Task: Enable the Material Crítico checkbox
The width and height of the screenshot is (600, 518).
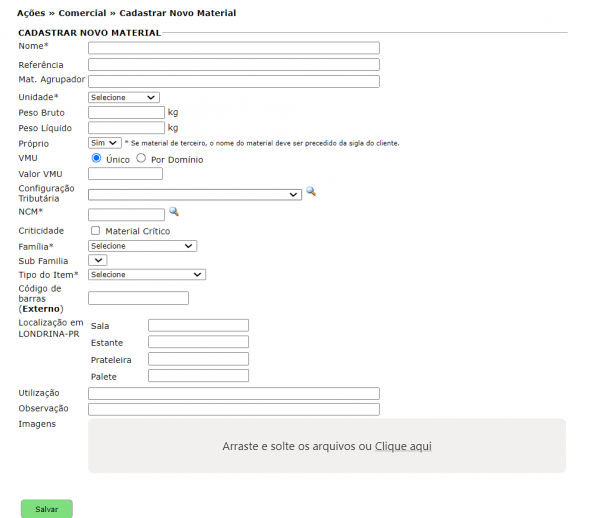Action: [x=95, y=231]
